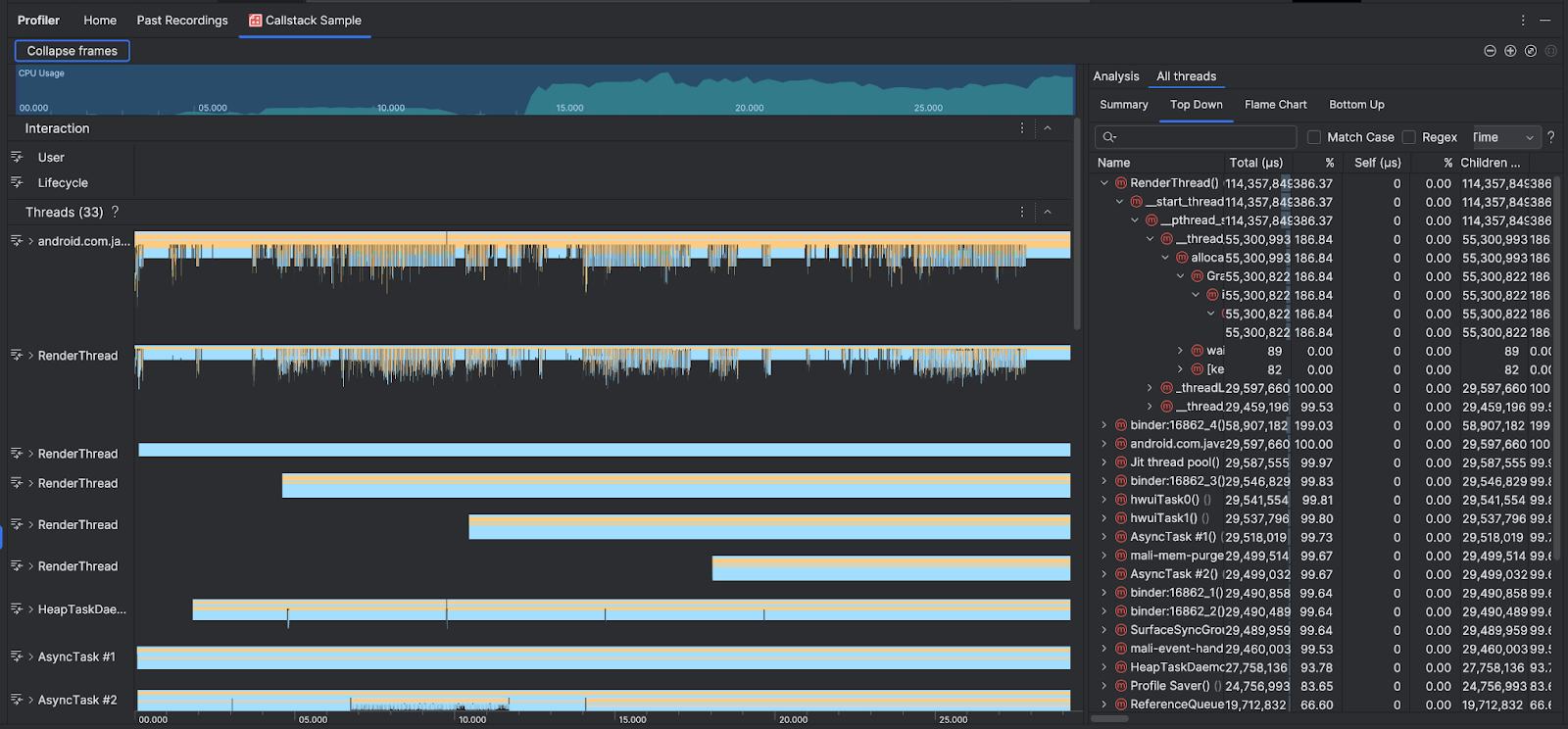Enable the Regex checkbox

[1409, 137]
